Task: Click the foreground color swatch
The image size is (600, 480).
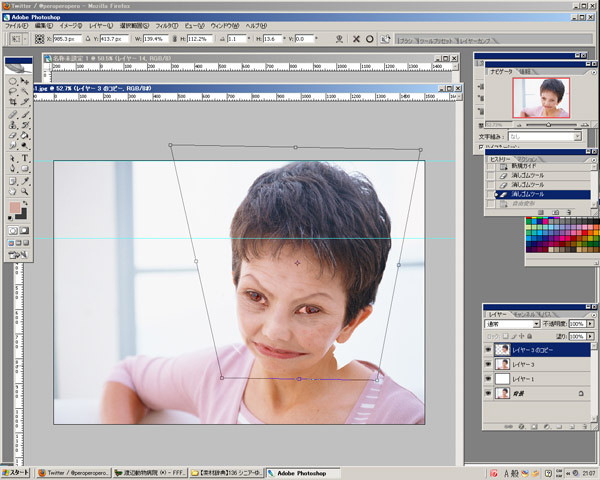Action: click(x=14, y=207)
